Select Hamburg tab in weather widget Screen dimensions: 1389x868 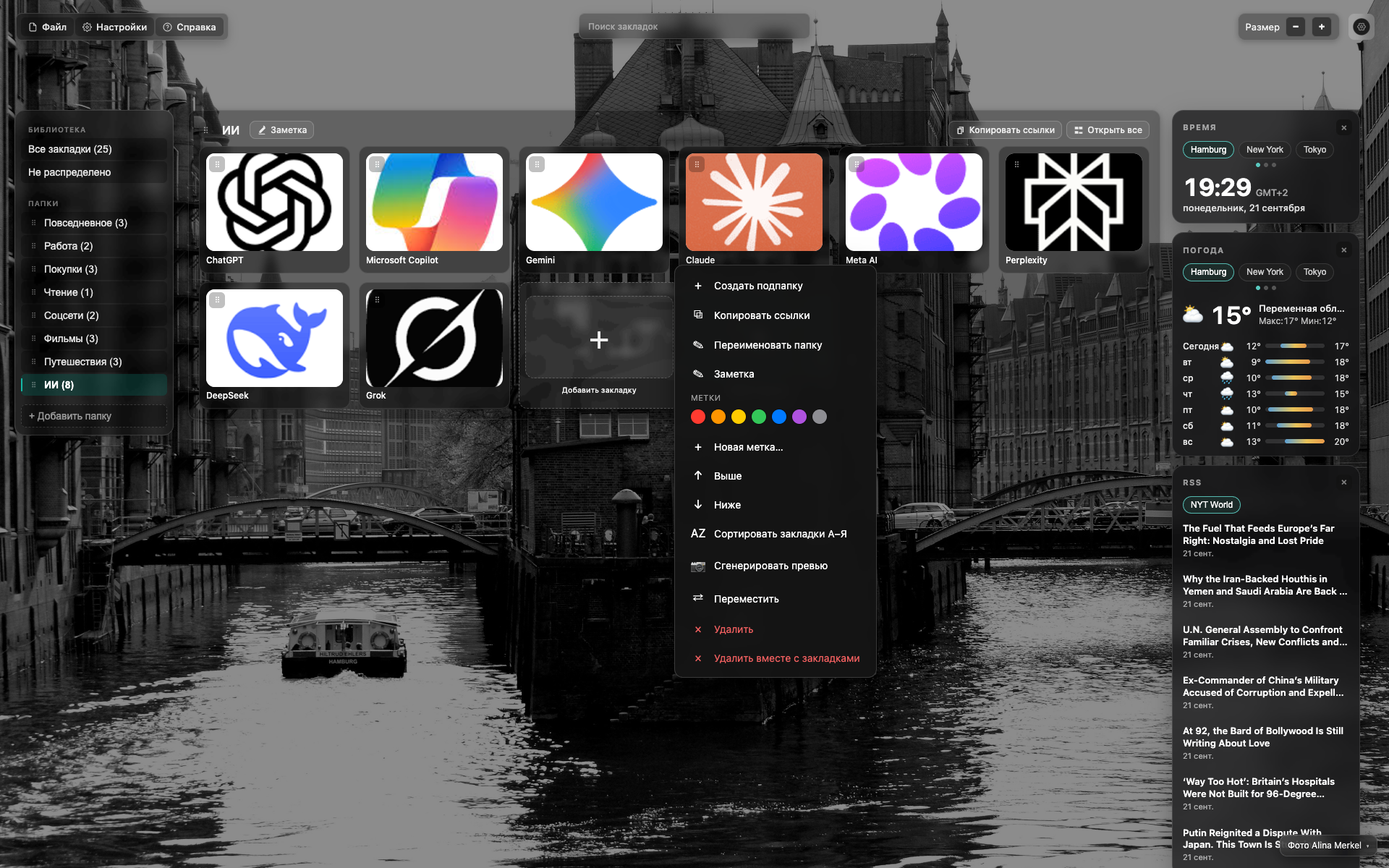click(x=1208, y=272)
